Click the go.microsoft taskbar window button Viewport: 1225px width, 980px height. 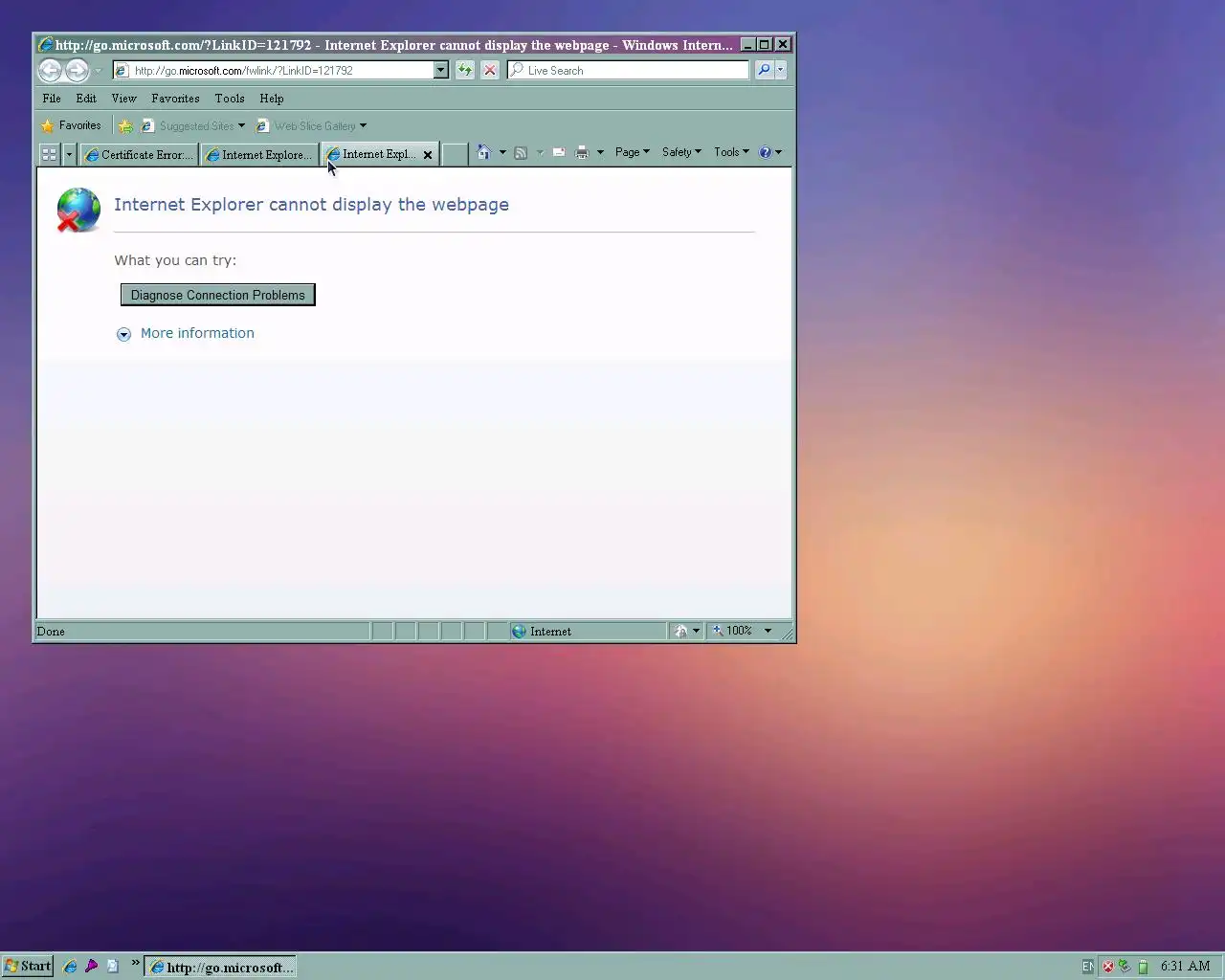(220, 967)
